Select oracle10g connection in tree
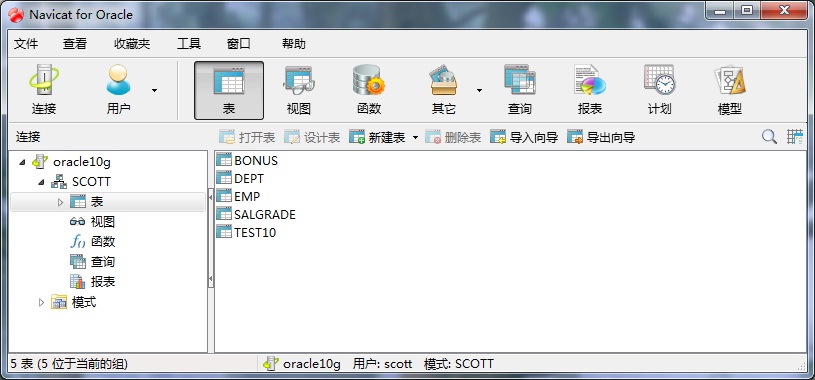815x380 pixels. [71, 162]
